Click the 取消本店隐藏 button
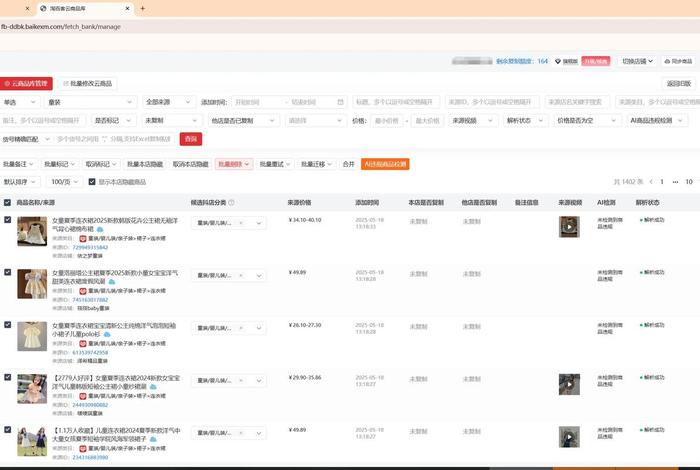 tap(191, 164)
